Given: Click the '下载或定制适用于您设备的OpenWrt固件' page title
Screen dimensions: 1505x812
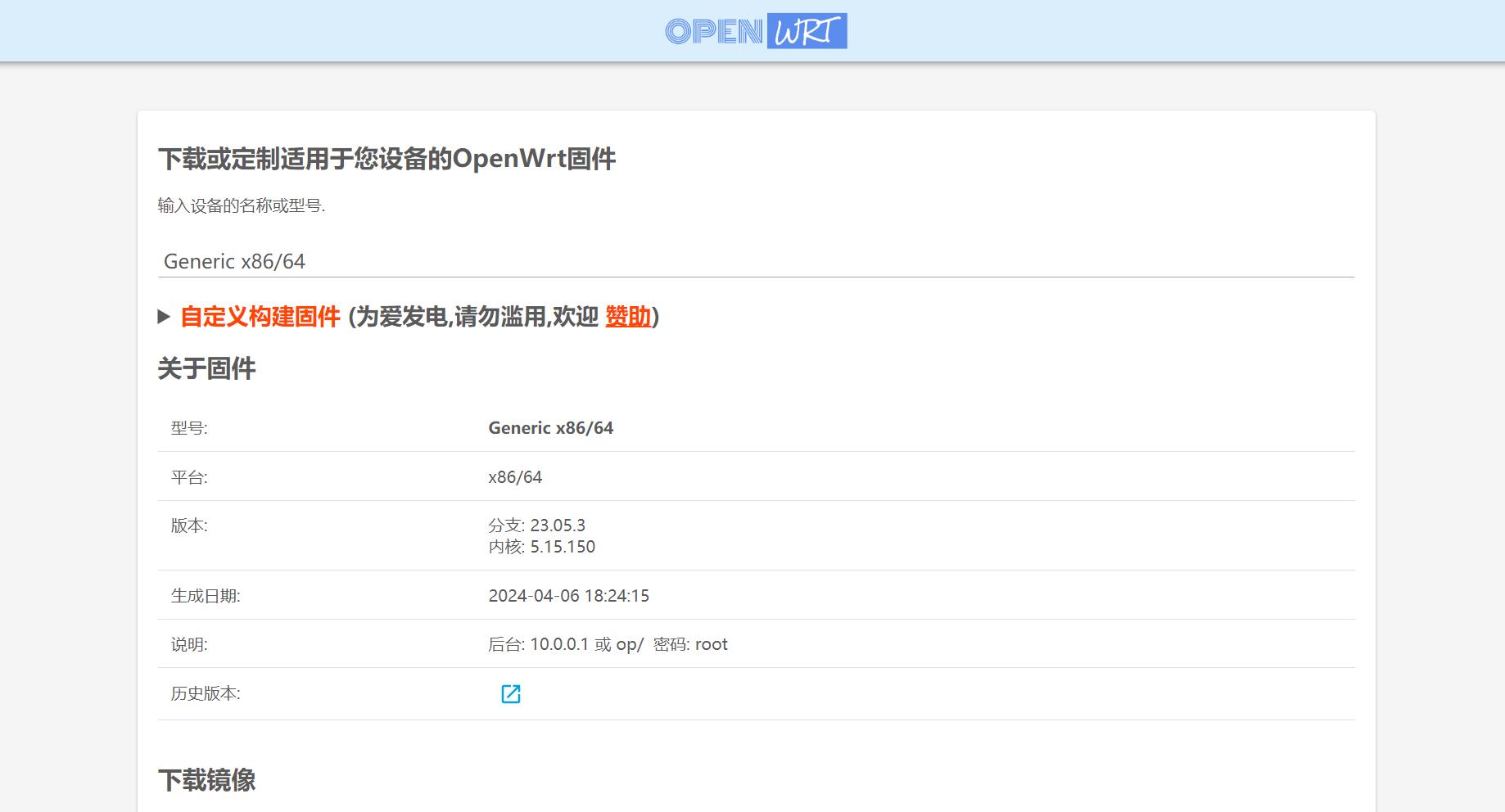Looking at the screenshot, I should (x=386, y=159).
